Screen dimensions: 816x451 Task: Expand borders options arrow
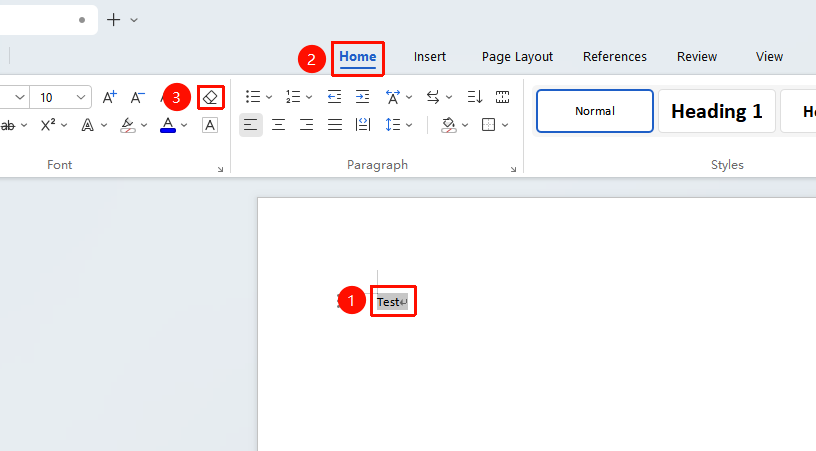click(505, 125)
